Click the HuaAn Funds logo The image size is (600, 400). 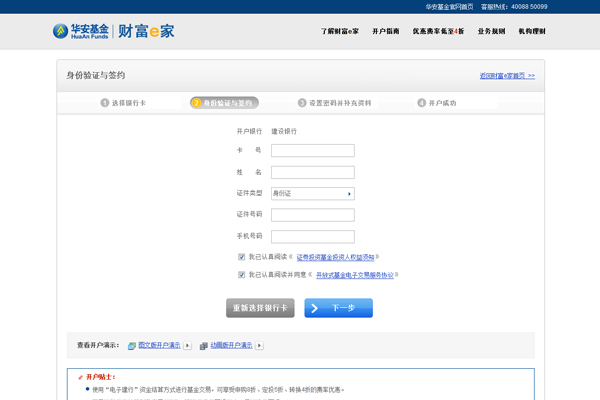81,31
